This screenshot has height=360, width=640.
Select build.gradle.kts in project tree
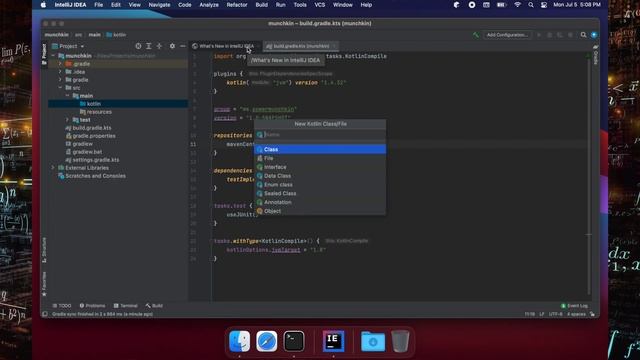pos(88,128)
